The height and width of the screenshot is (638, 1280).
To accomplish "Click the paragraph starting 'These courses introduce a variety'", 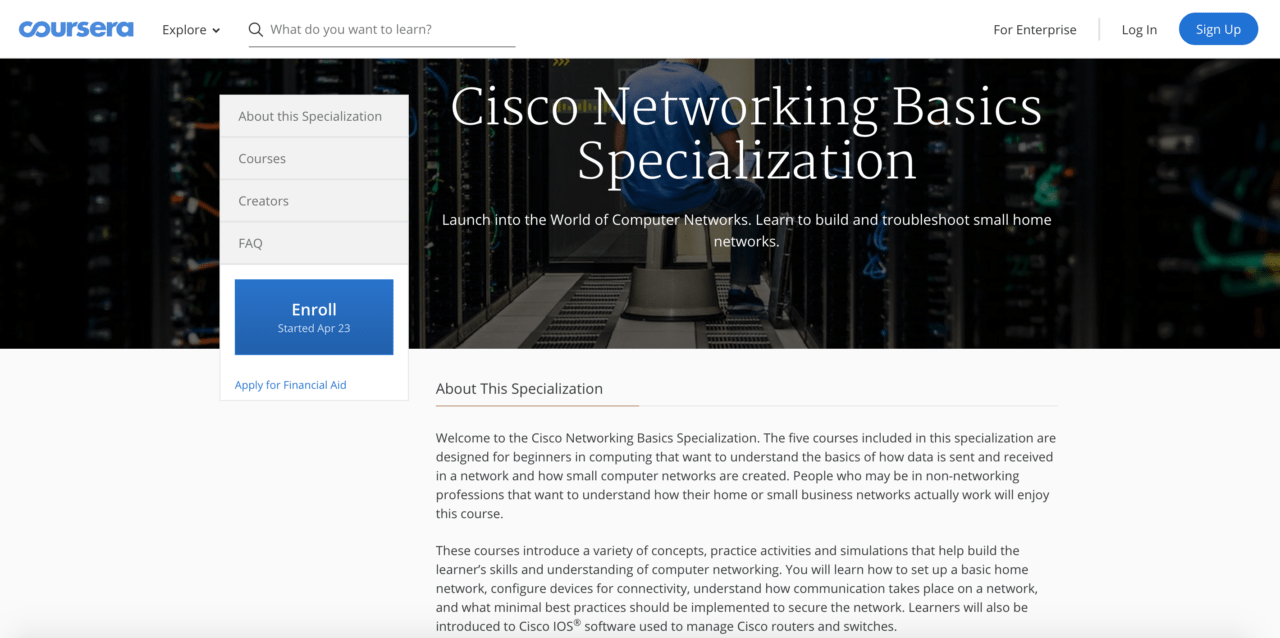I will tap(737, 589).
